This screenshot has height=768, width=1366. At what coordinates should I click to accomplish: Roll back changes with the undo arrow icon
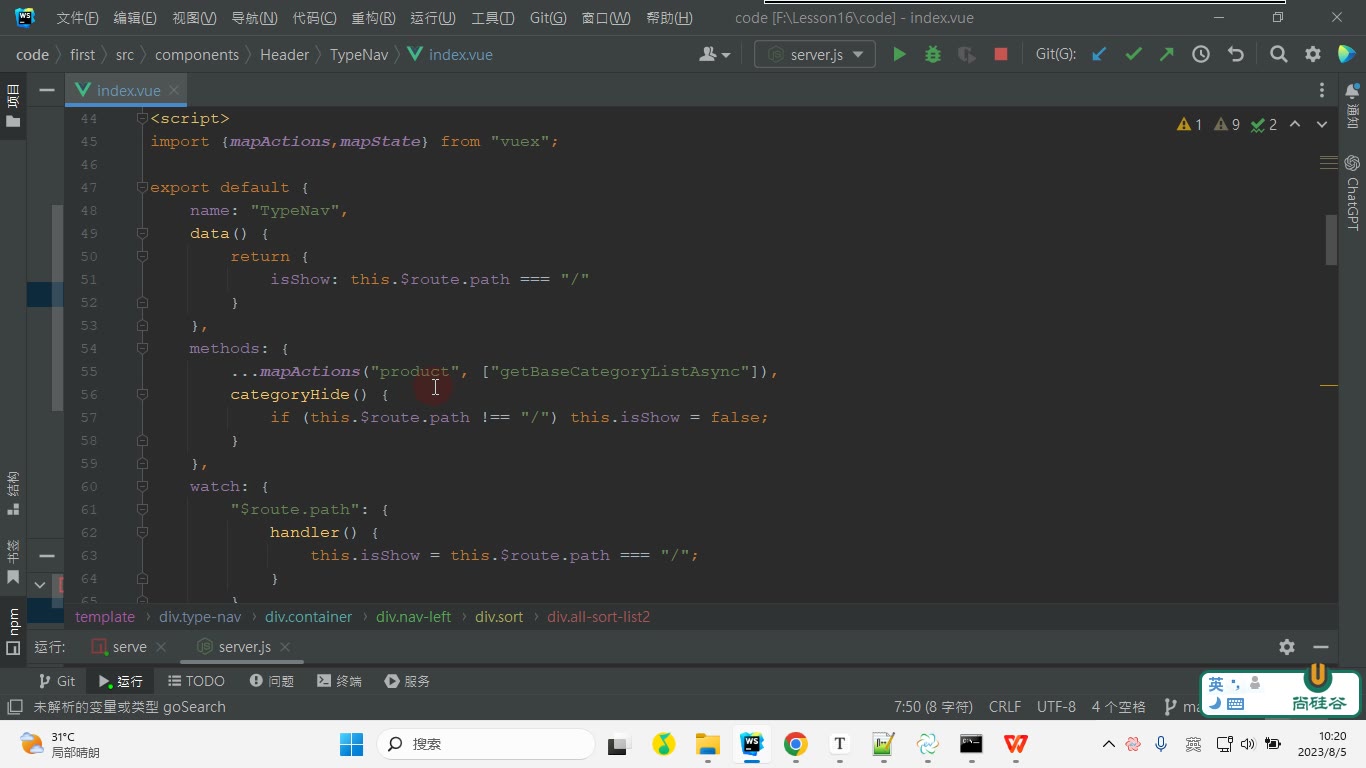click(1236, 55)
